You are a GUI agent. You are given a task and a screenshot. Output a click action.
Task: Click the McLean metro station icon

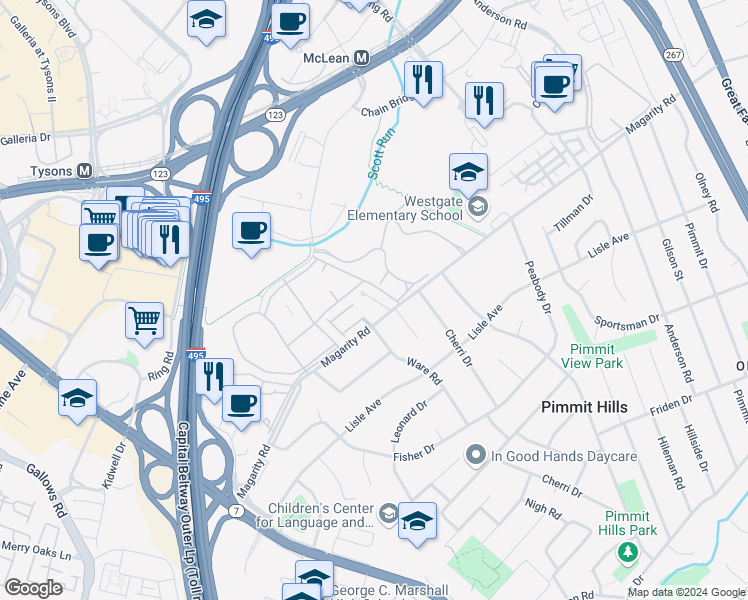click(x=362, y=58)
